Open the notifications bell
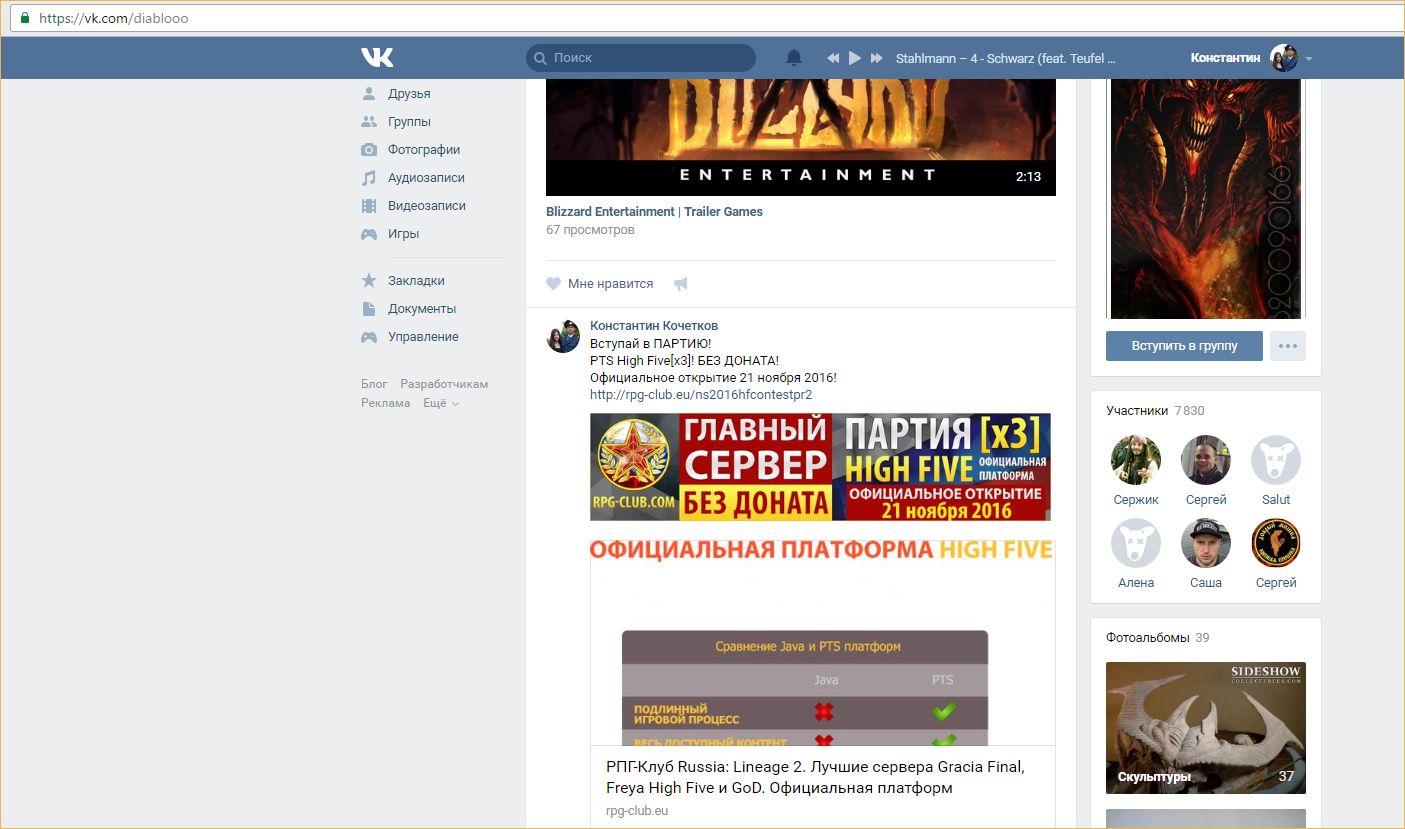The image size is (1405, 829). tap(794, 58)
